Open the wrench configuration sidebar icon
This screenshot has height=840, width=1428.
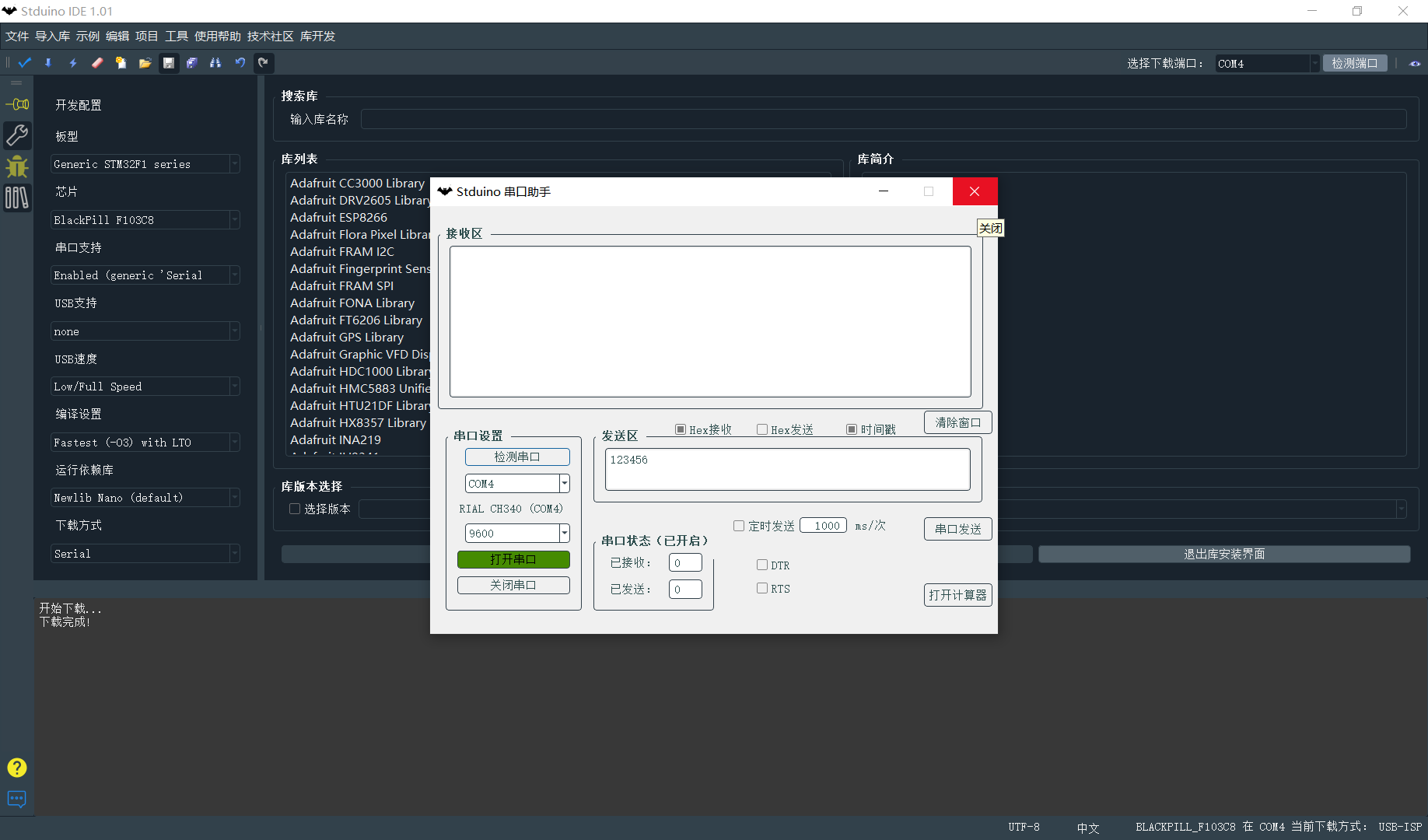click(17, 135)
